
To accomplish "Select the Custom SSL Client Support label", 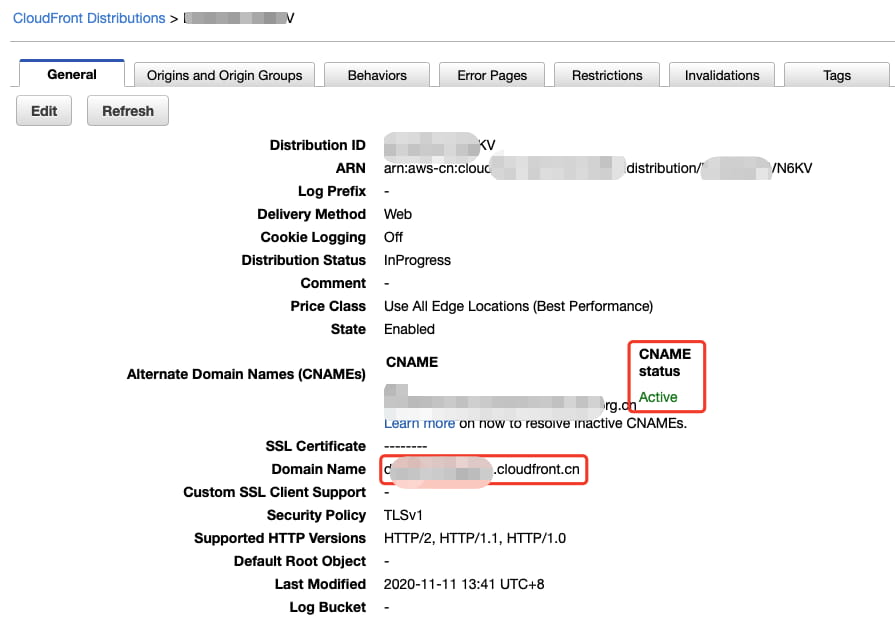I will (275, 492).
